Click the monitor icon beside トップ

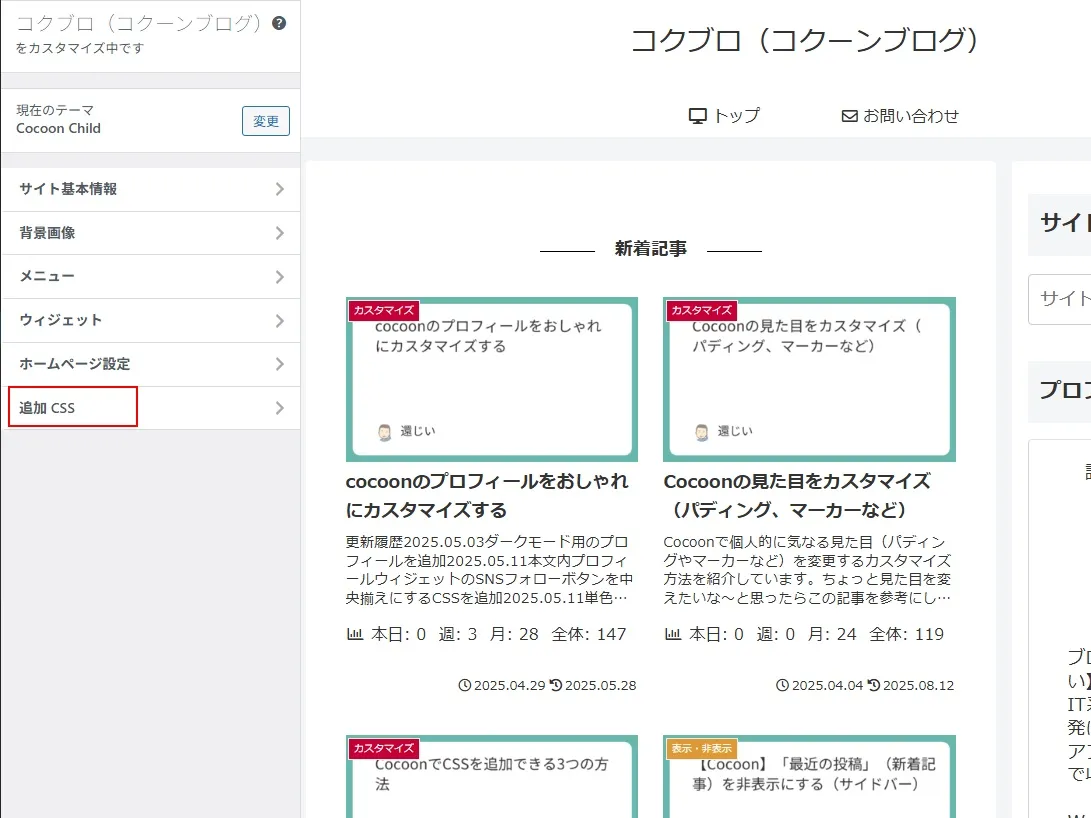point(698,116)
